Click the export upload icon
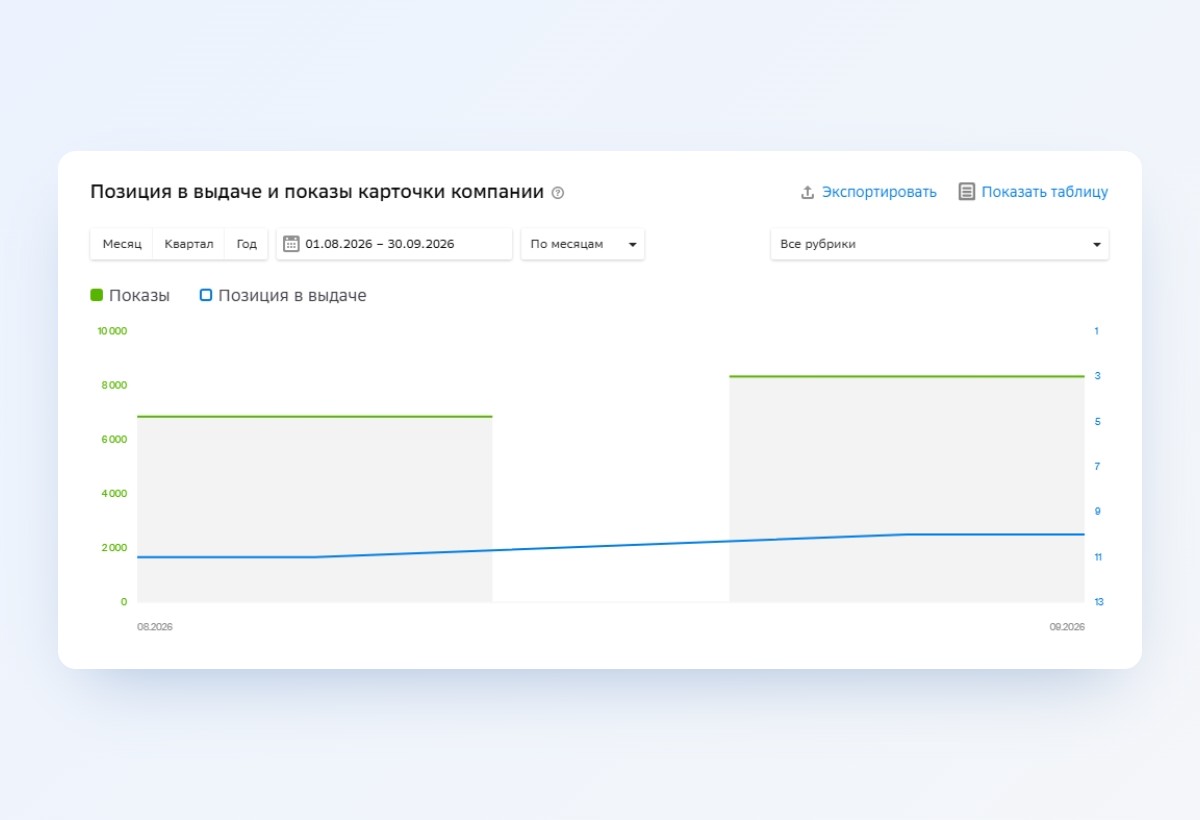Viewport: 1200px width, 820px height. [808, 192]
